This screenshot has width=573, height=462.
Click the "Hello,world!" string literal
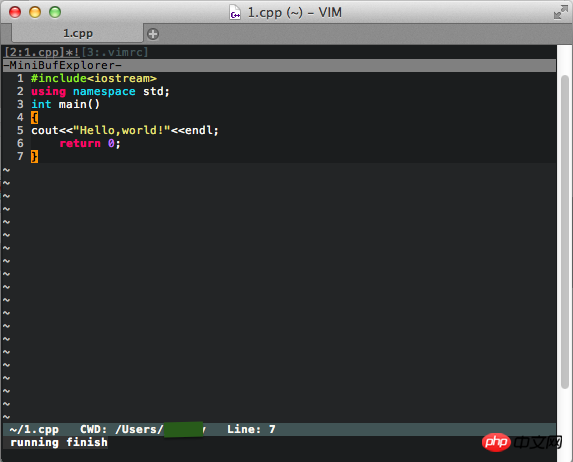122,130
